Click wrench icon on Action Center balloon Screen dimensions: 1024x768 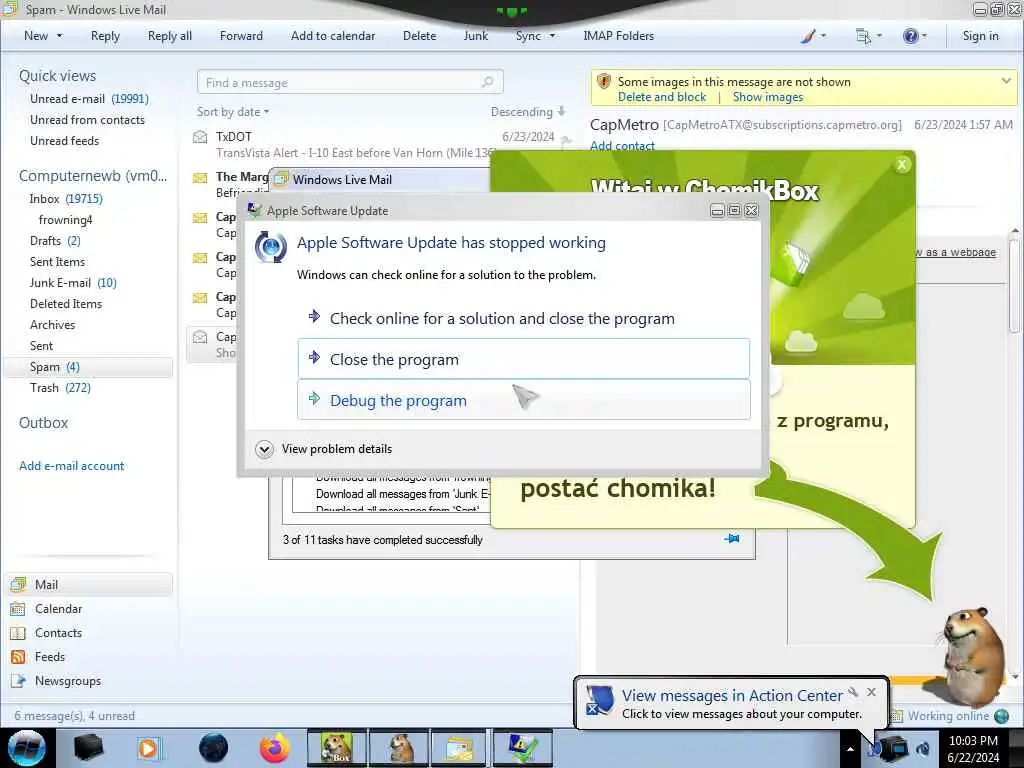(x=853, y=692)
